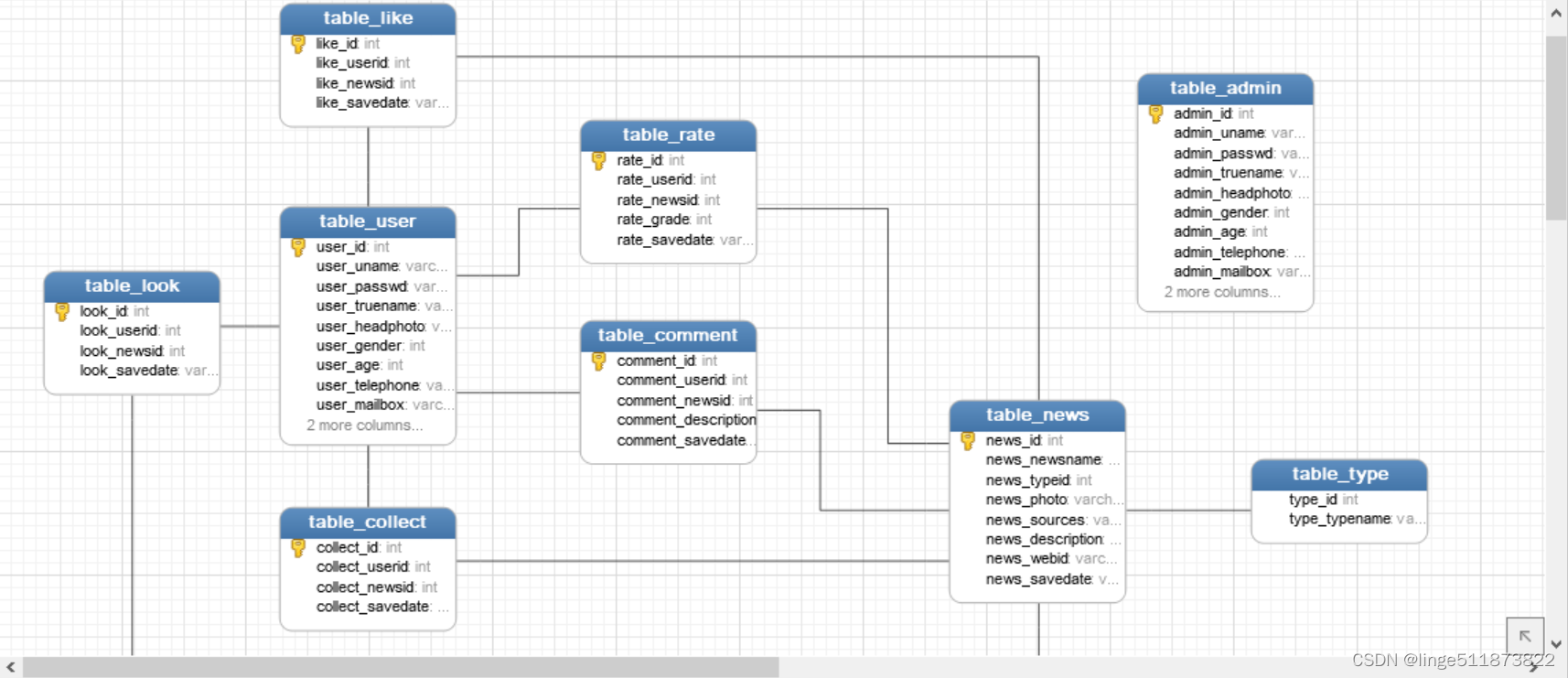Screen dimensions: 1568x678
Task: Click the vertical scrollbar thumb
Action: 1556,128
